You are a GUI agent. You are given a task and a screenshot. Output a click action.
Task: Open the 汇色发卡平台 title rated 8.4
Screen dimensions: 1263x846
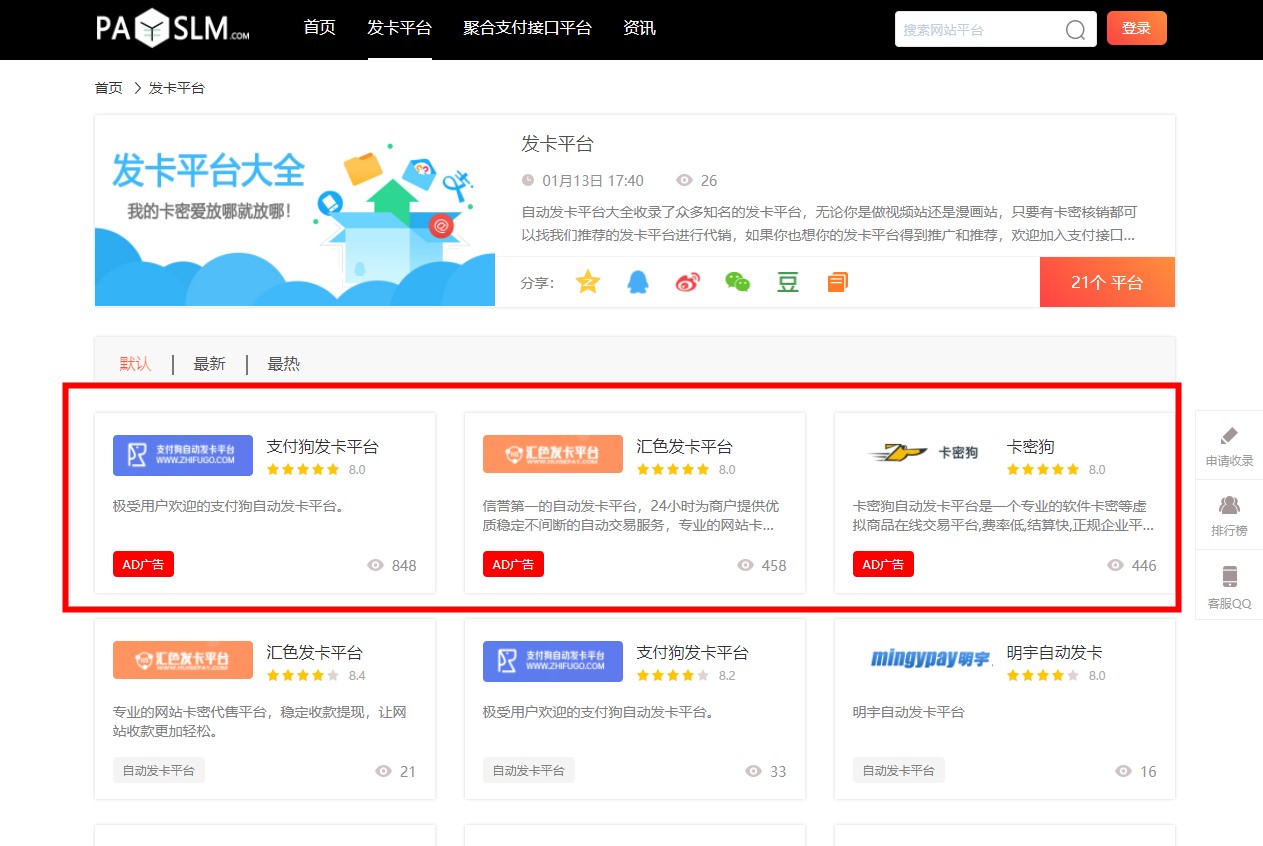(315, 653)
